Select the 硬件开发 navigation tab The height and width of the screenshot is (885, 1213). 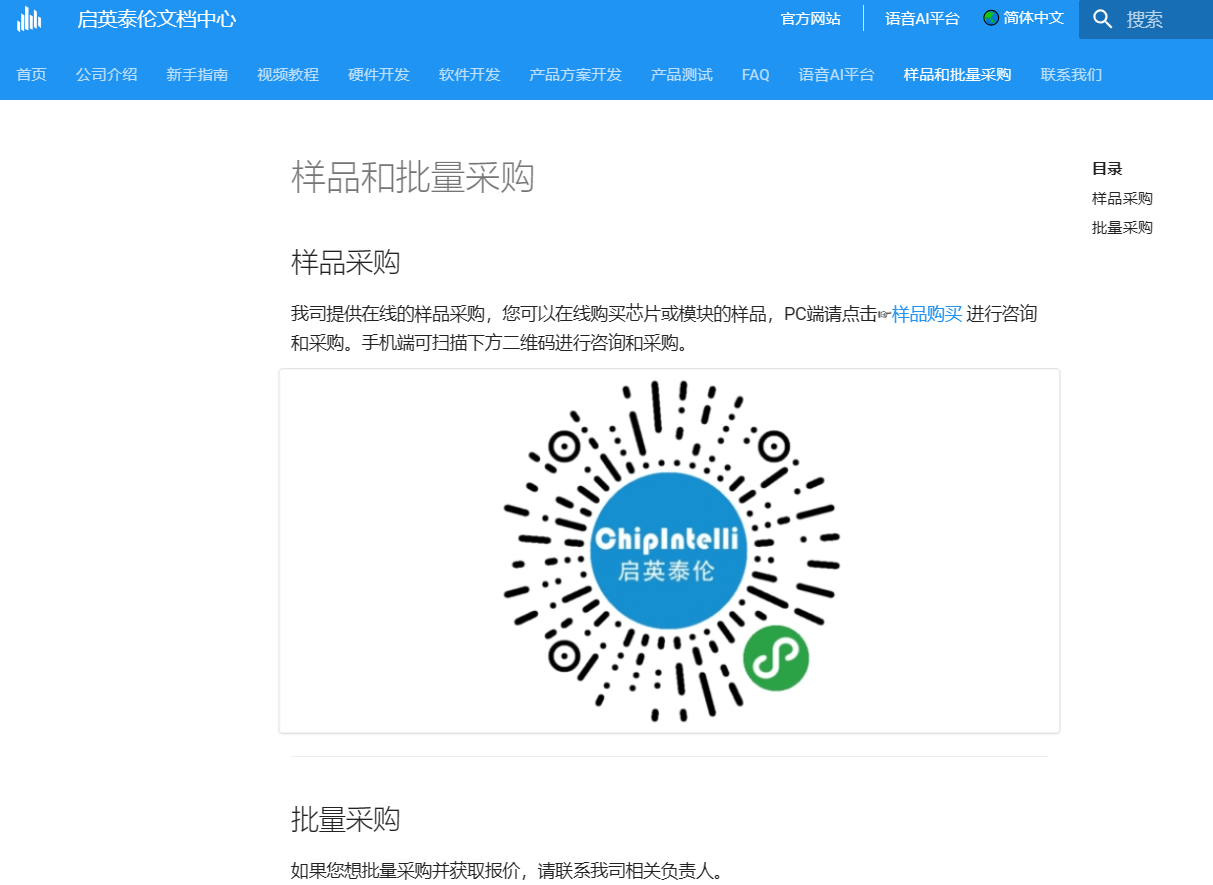point(379,75)
